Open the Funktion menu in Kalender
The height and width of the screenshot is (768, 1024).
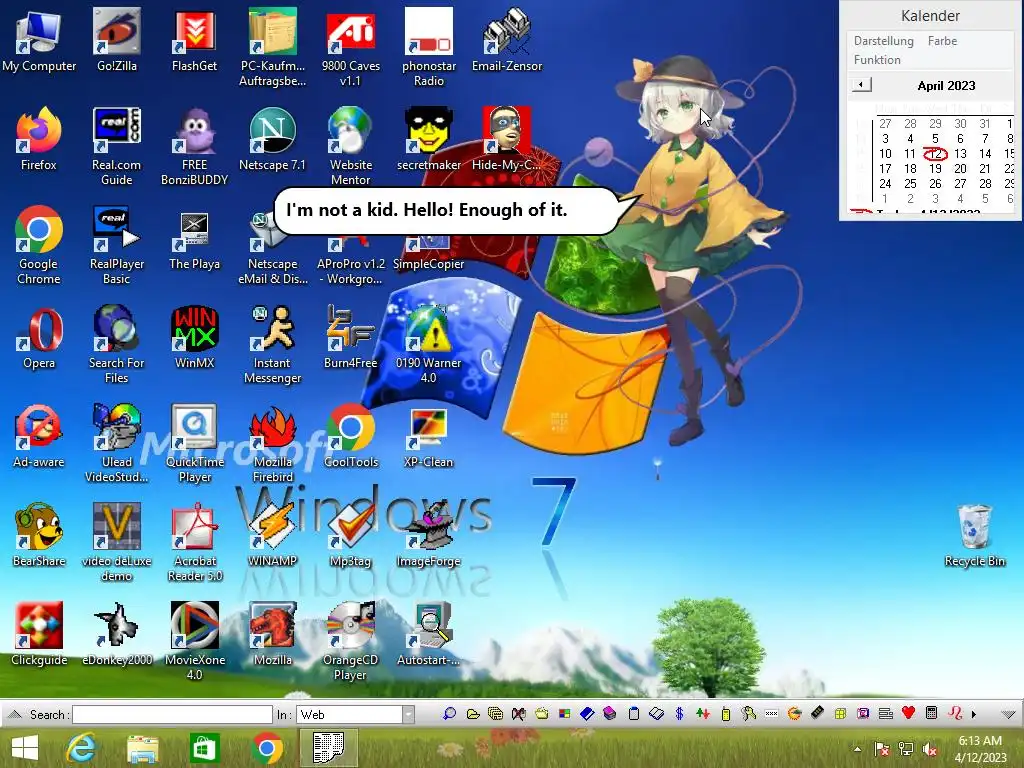[x=877, y=59]
